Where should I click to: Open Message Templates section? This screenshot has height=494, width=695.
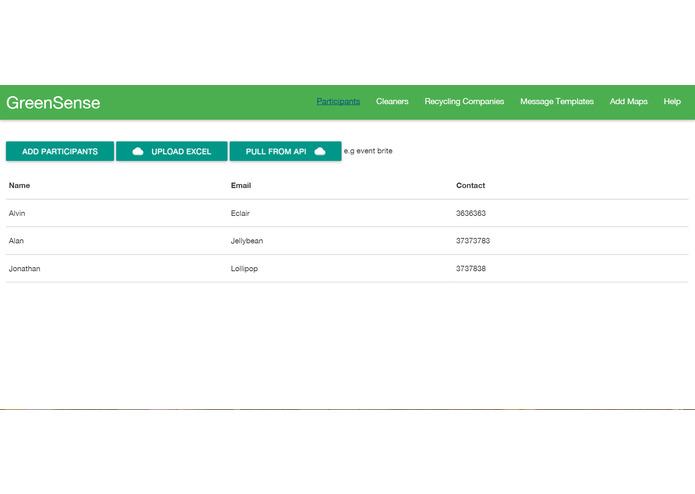557,101
